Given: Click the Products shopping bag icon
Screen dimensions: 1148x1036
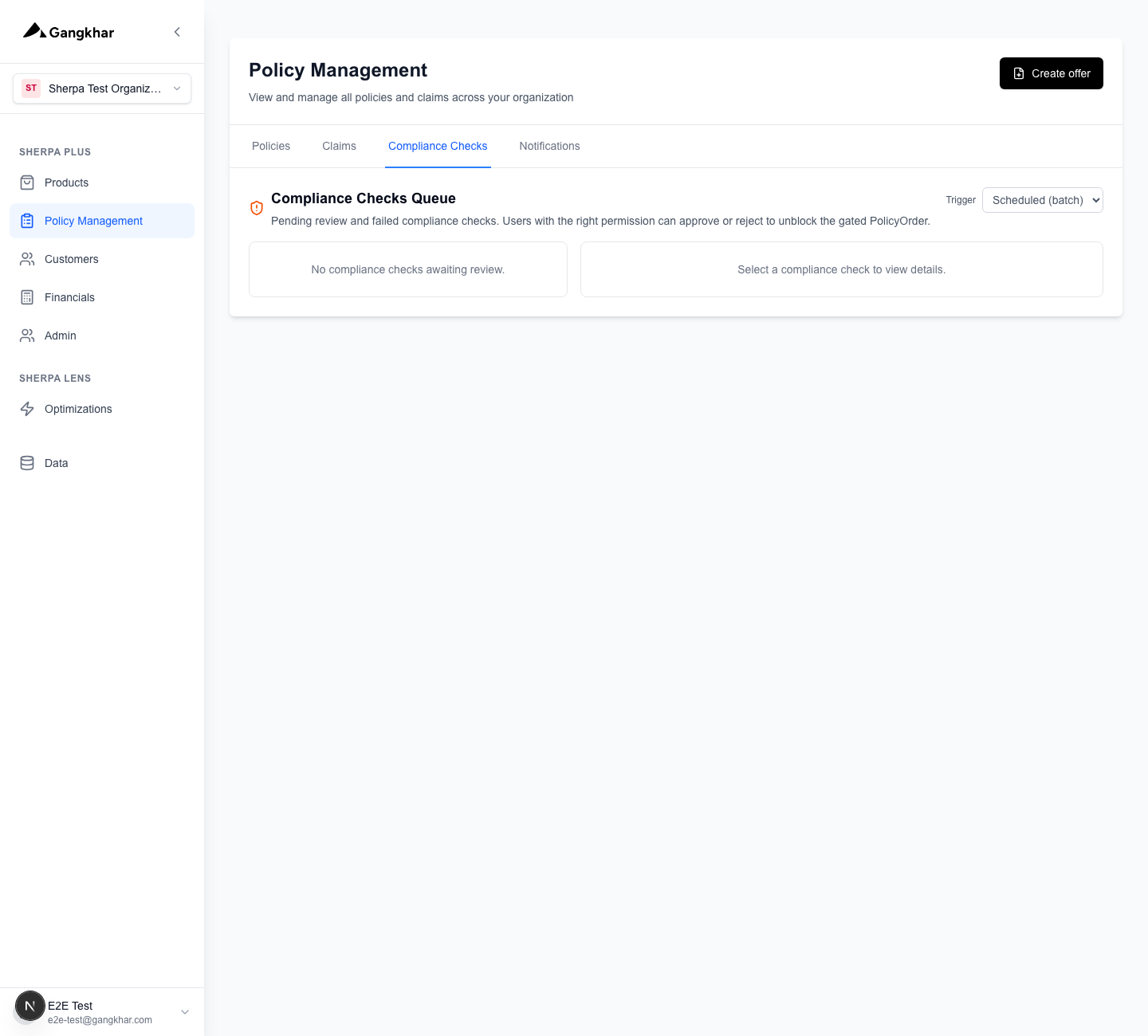Looking at the screenshot, I should click(27, 182).
